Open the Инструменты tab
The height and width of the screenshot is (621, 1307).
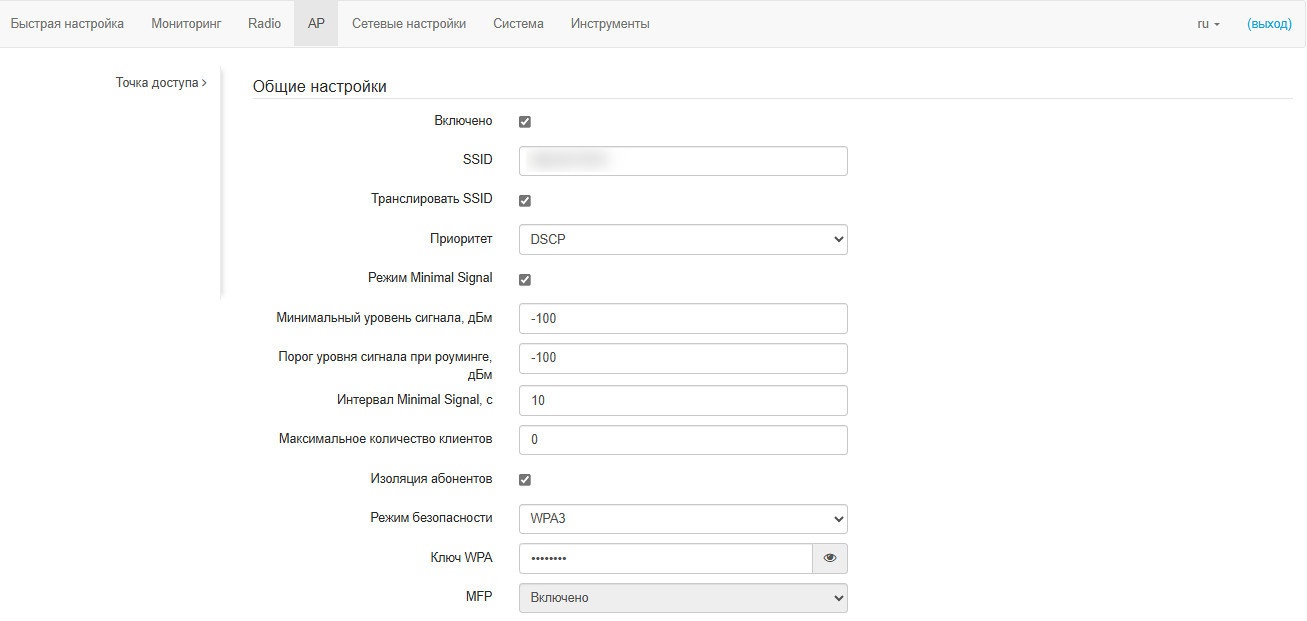(x=610, y=24)
